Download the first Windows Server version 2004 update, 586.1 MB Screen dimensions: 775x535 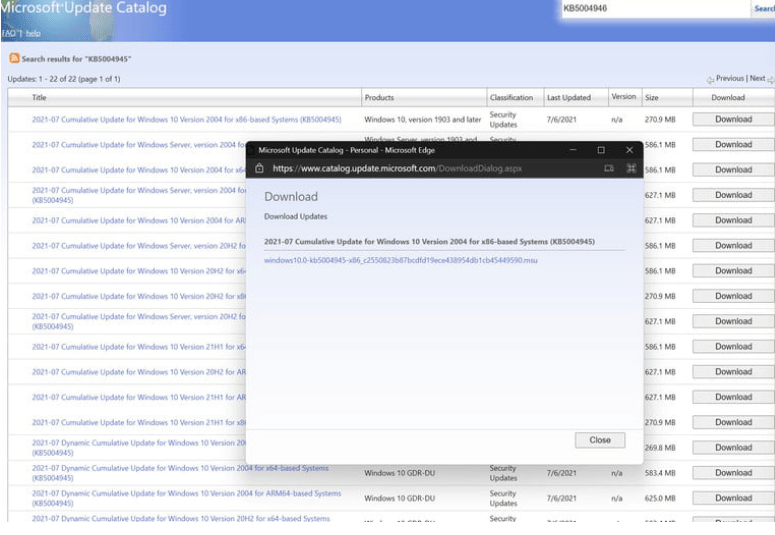pyautogui.click(x=733, y=144)
